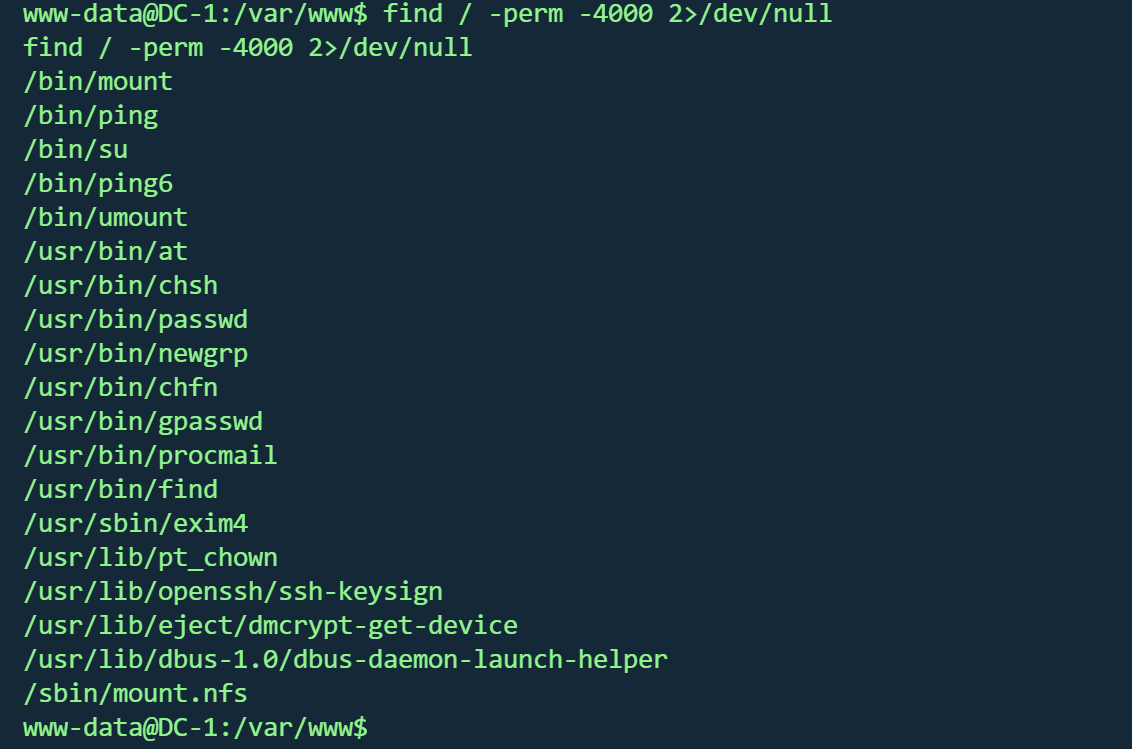Viewport: 1132px width, 749px height.
Task: Click the dbus-daemon-launch-helper path line
Action: point(346,659)
